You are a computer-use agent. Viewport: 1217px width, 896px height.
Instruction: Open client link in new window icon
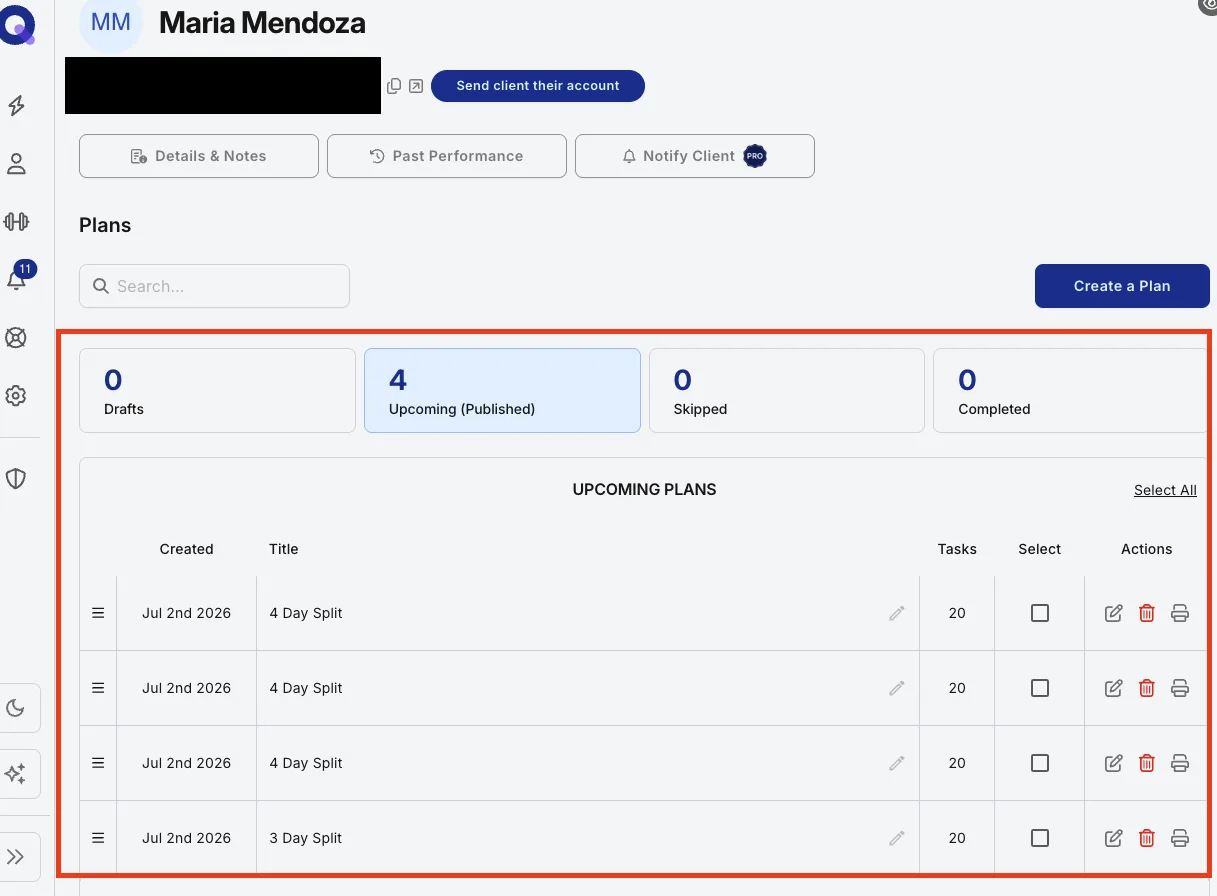pyautogui.click(x=416, y=86)
